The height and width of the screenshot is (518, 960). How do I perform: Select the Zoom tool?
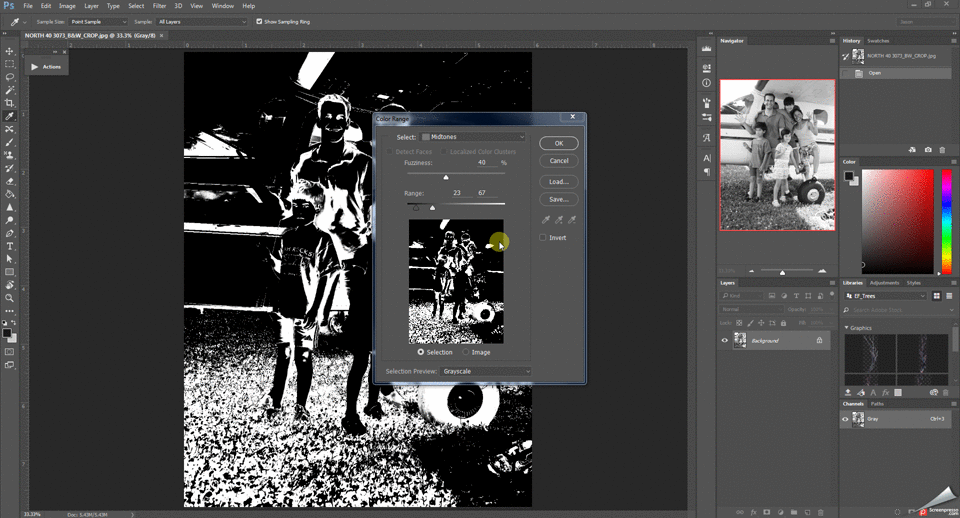tap(9, 298)
